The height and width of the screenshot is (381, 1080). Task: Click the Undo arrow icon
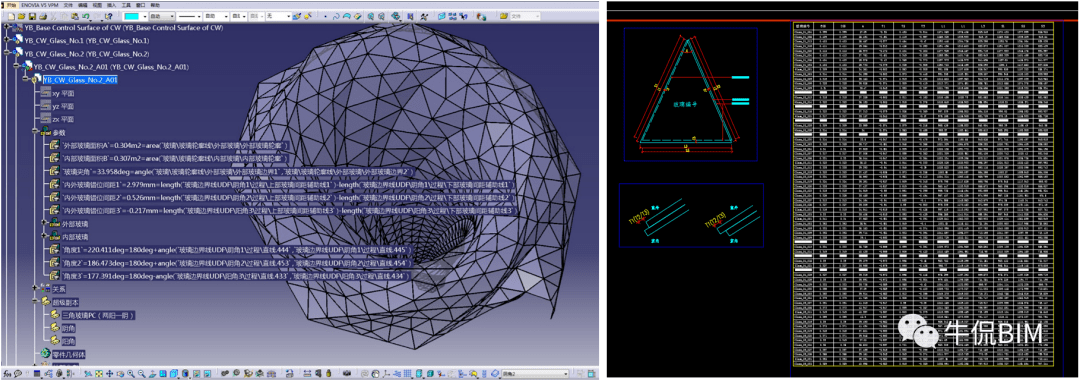pyautogui.click(x=85, y=16)
